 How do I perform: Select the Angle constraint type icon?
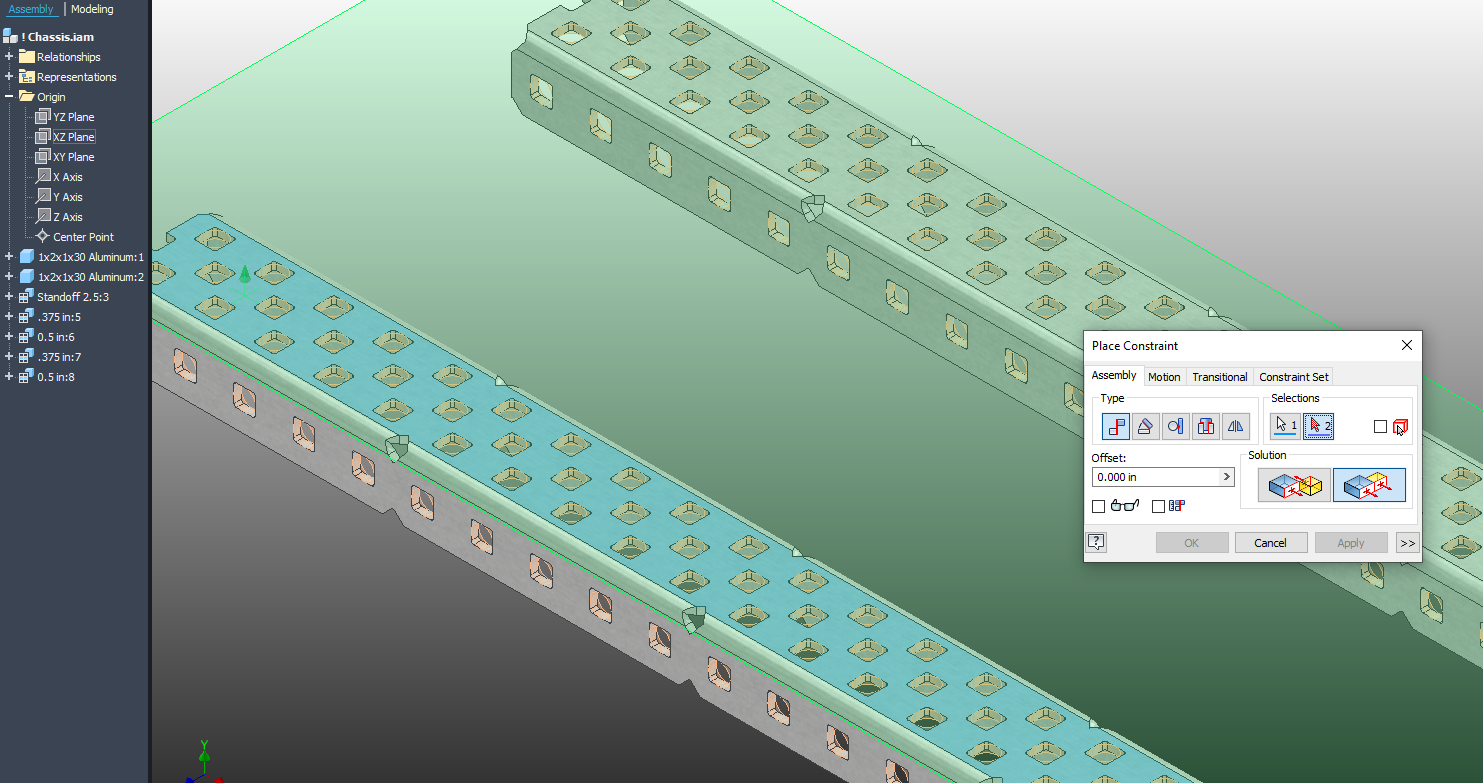coord(1146,427)
